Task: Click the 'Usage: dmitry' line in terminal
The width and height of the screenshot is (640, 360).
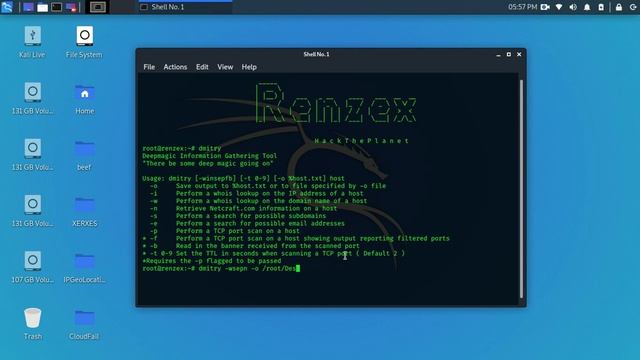Action: pos(243,178)
